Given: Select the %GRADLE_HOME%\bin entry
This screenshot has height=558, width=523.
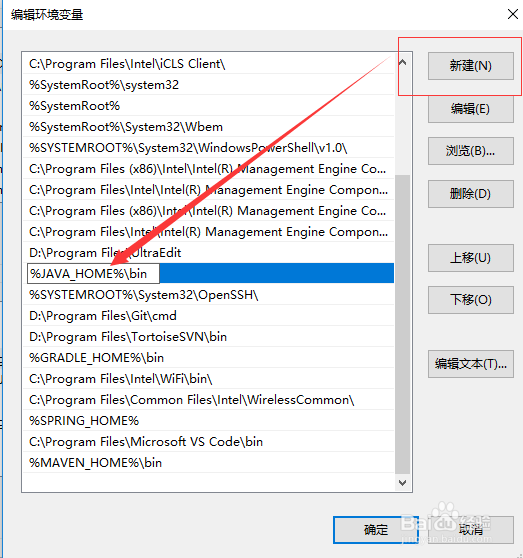Looking at the screenshot, I should pos(208,358).
